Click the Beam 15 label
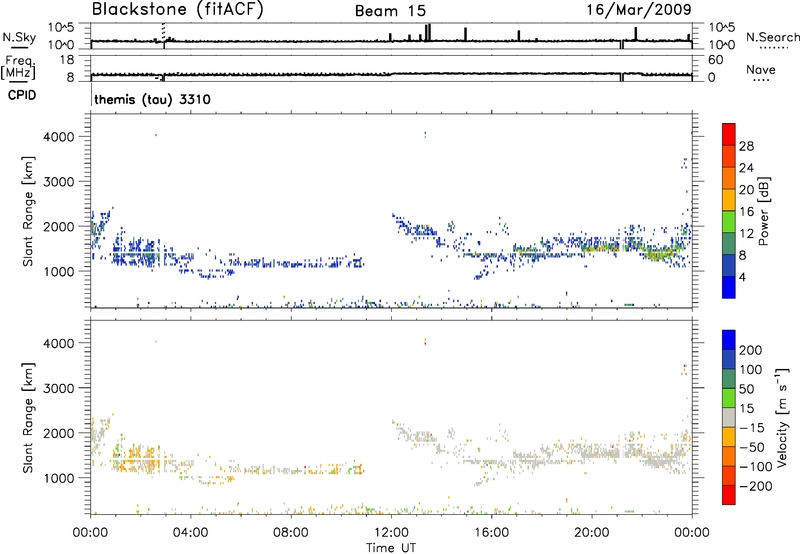Image resolution: width=800 pixels, height=554 pixels. point(390,11)
